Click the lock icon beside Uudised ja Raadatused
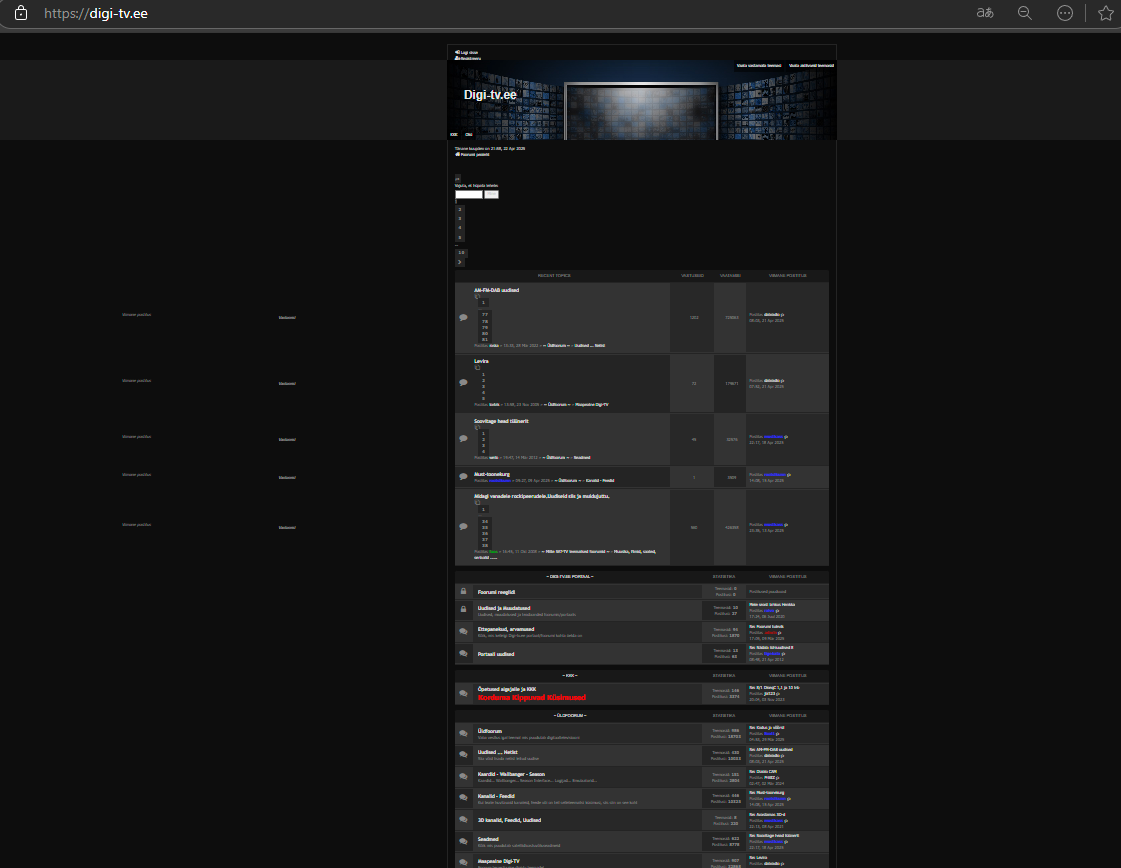 [463, 609]
